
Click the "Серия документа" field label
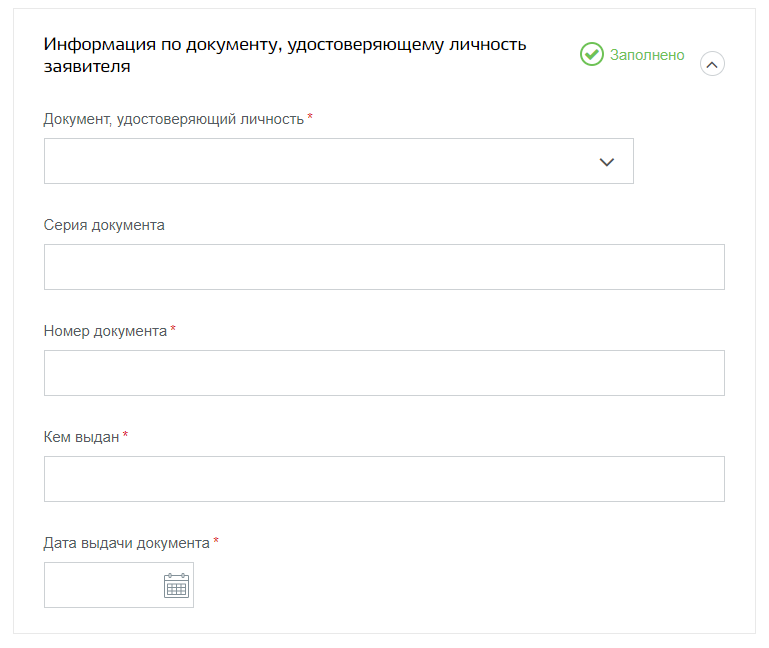pyautogui.click(x=104, y=225)
